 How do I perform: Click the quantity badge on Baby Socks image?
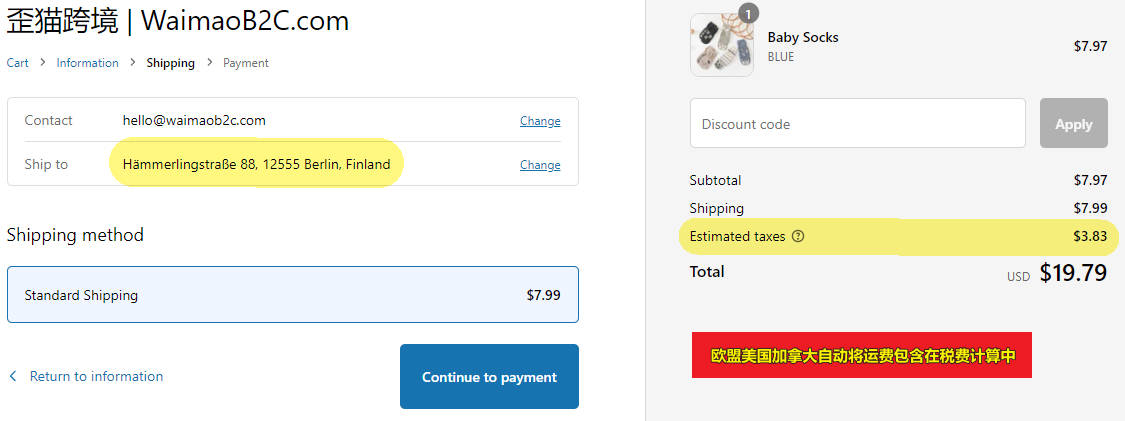click(x=748, y=13)
